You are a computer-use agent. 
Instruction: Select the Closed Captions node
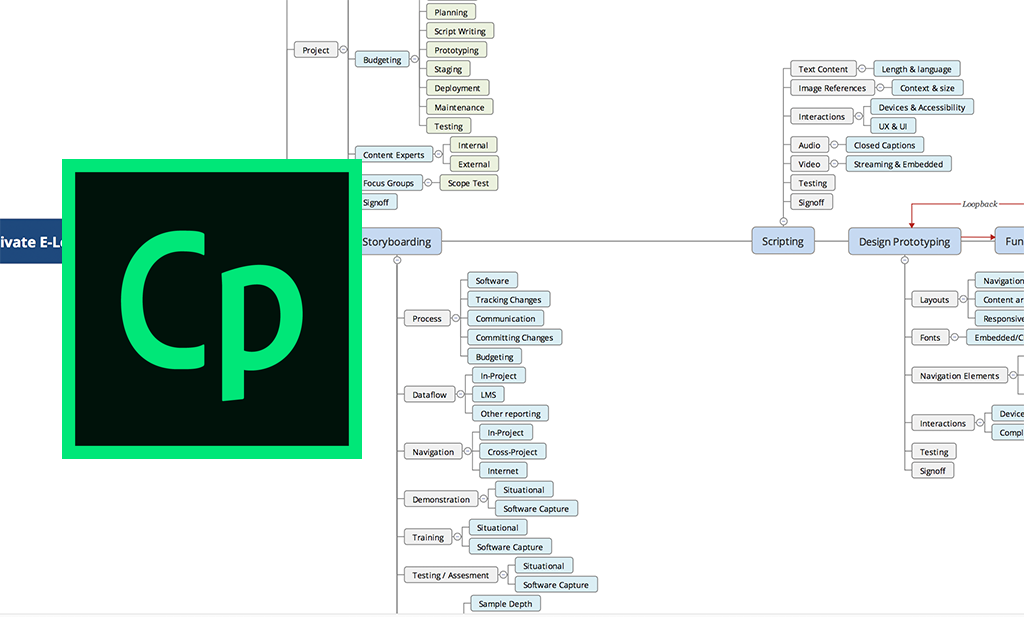[x=885, y=145]
